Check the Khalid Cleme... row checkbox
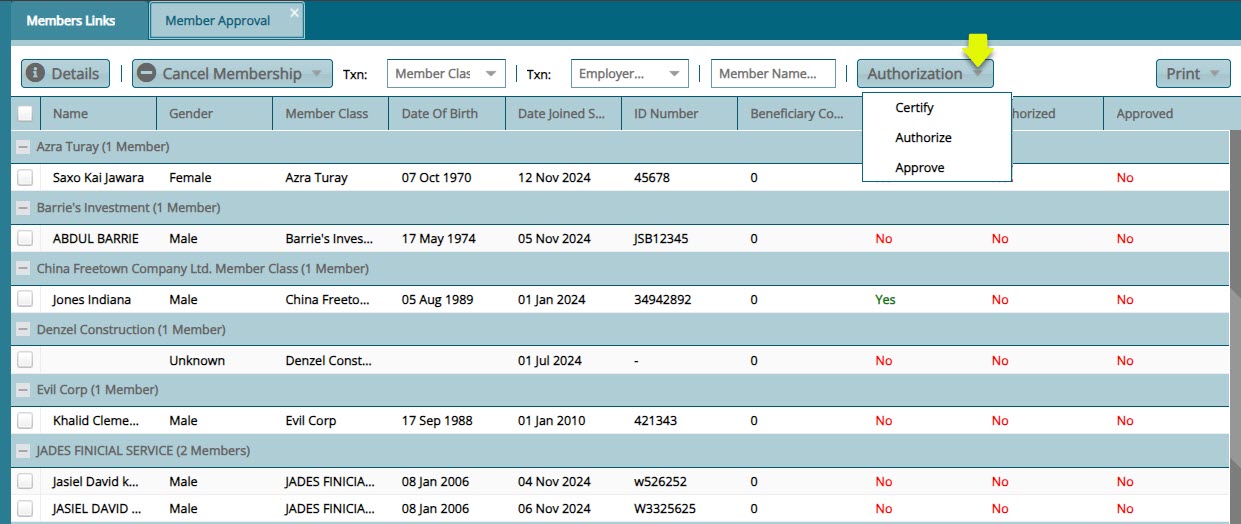This screenshot has width=1241, height=524. 25,420
